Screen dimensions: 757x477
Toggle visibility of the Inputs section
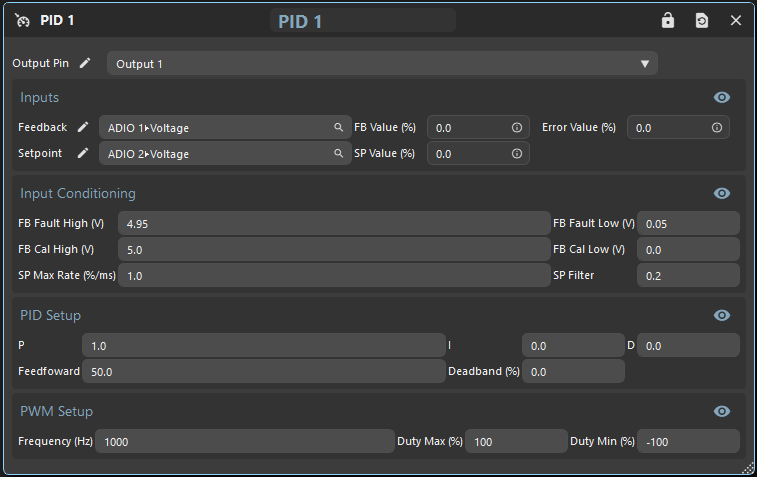722,97
